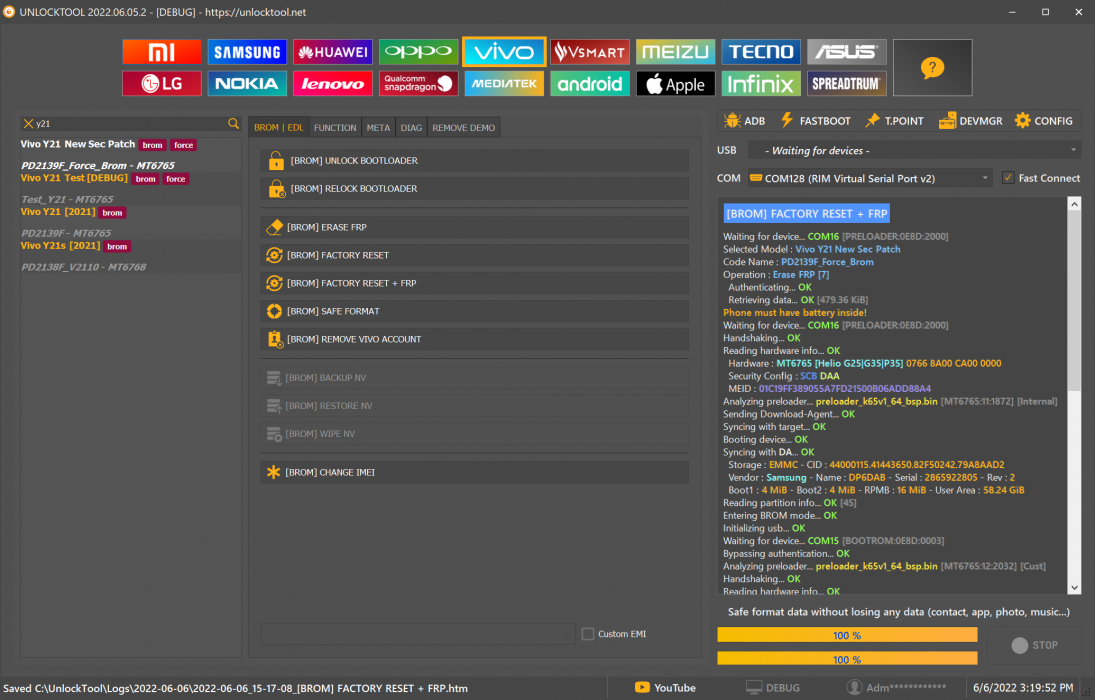The image size is (1095, 700).
Task: Open DEVMGR device manager
Action: [x=970, y=121]
